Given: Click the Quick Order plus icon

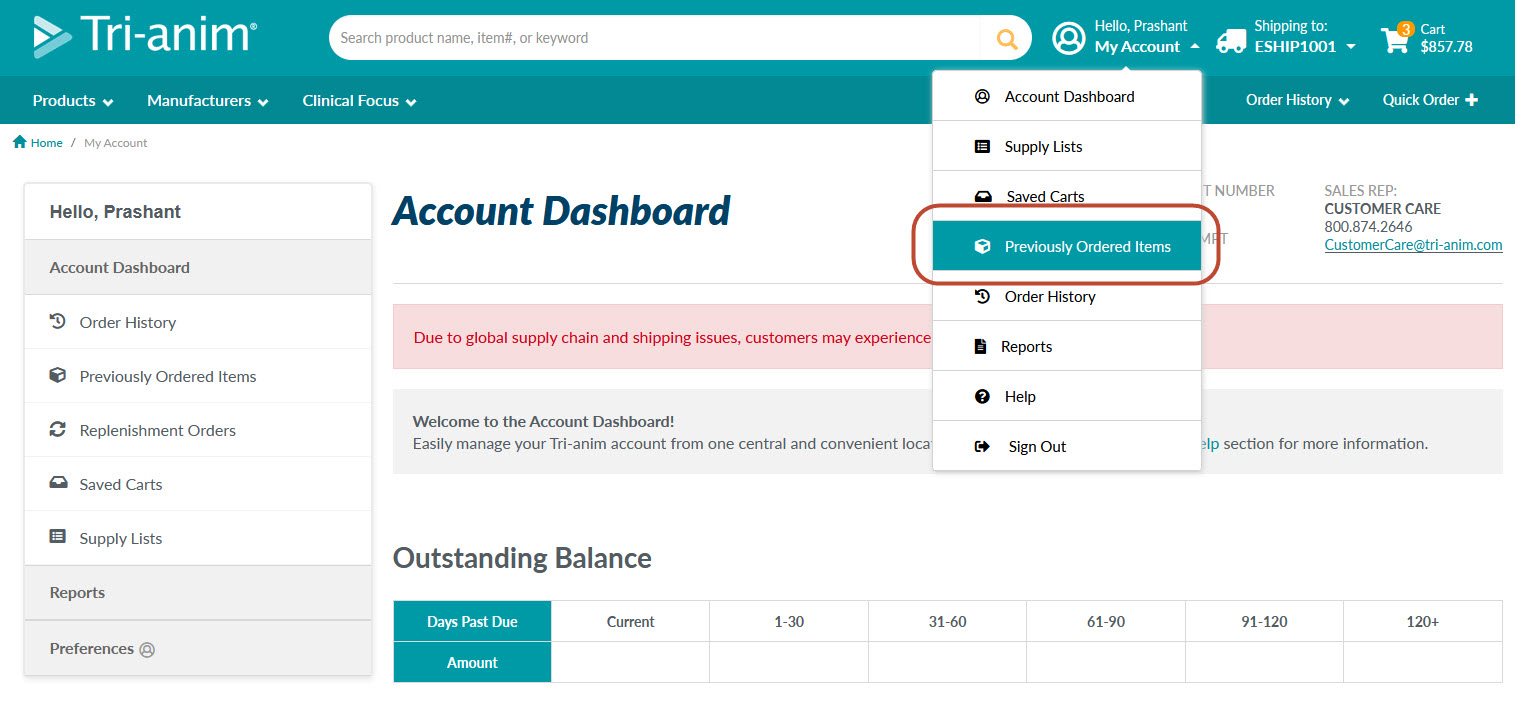Looking at the screenshot, I should [1470, 100].
